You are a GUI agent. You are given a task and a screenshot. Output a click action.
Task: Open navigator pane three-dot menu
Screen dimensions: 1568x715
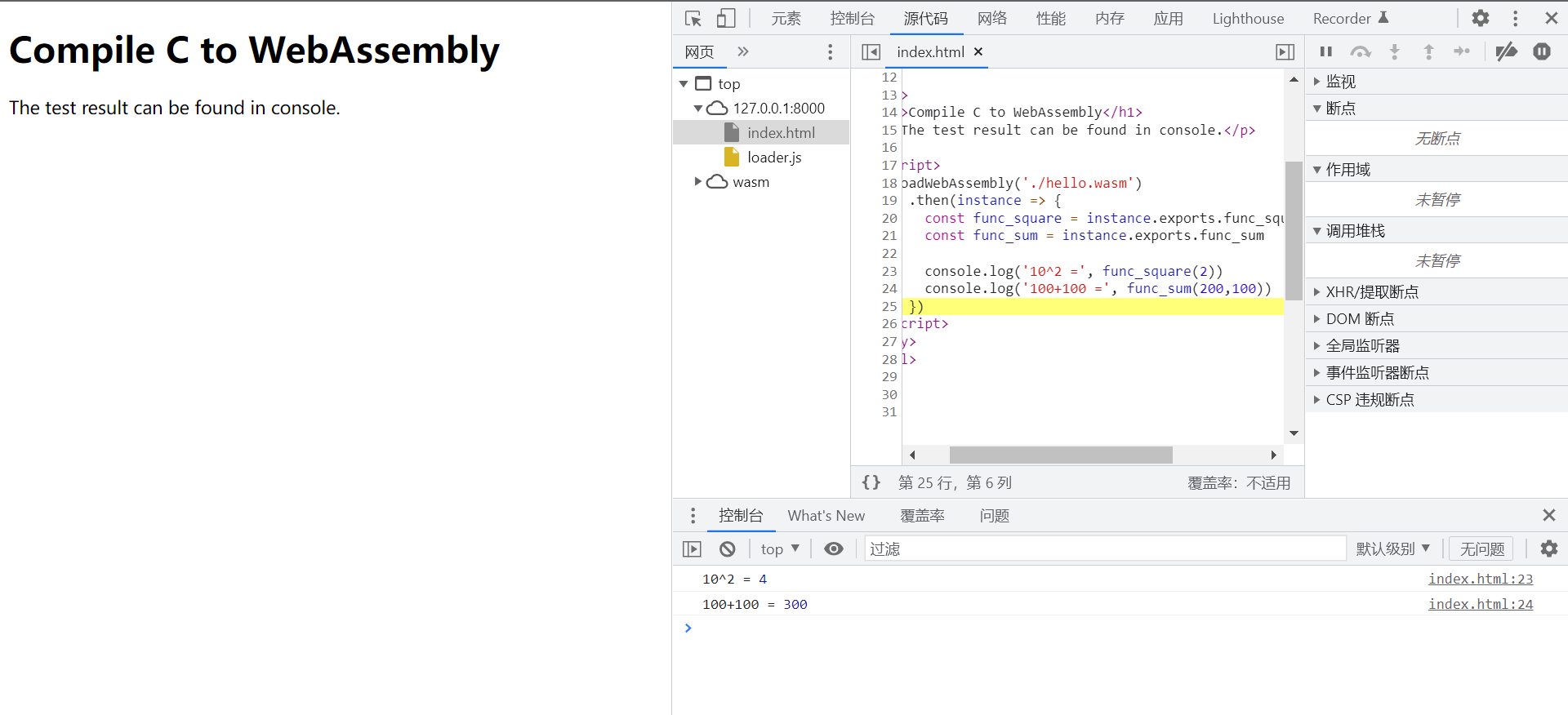[x=830, y=52]
